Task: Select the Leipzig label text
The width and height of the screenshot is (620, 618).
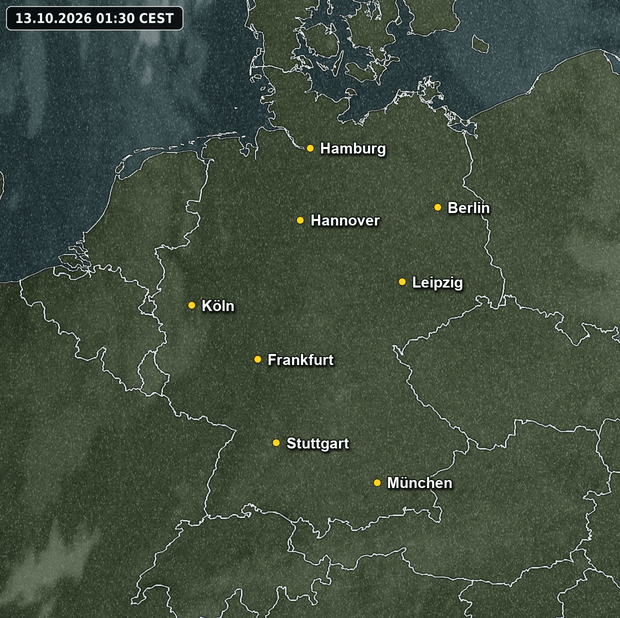Action: (437, 283)
